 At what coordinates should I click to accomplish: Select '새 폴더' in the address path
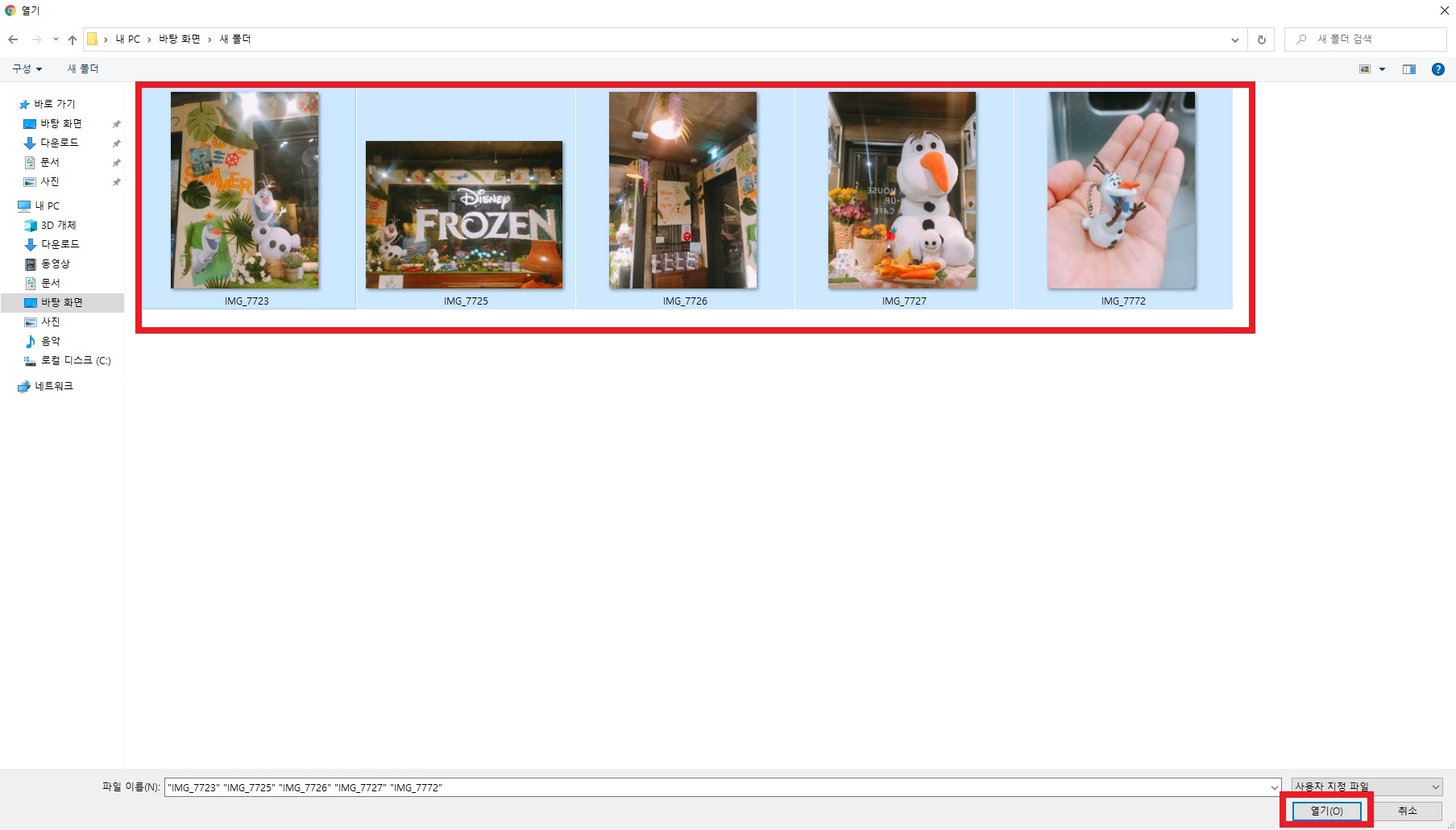click(235, 39)
